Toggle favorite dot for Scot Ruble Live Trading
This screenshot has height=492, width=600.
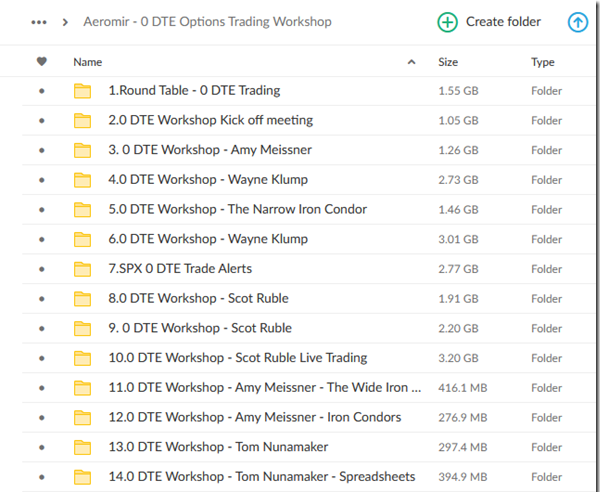(x=41, y=358)
